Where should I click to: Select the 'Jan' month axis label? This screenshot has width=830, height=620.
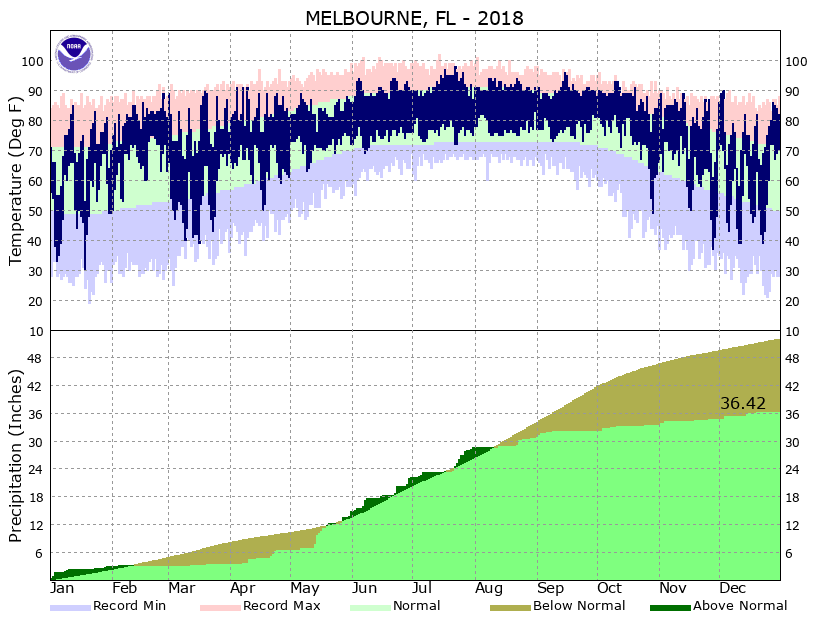click(x=63, y=589)
